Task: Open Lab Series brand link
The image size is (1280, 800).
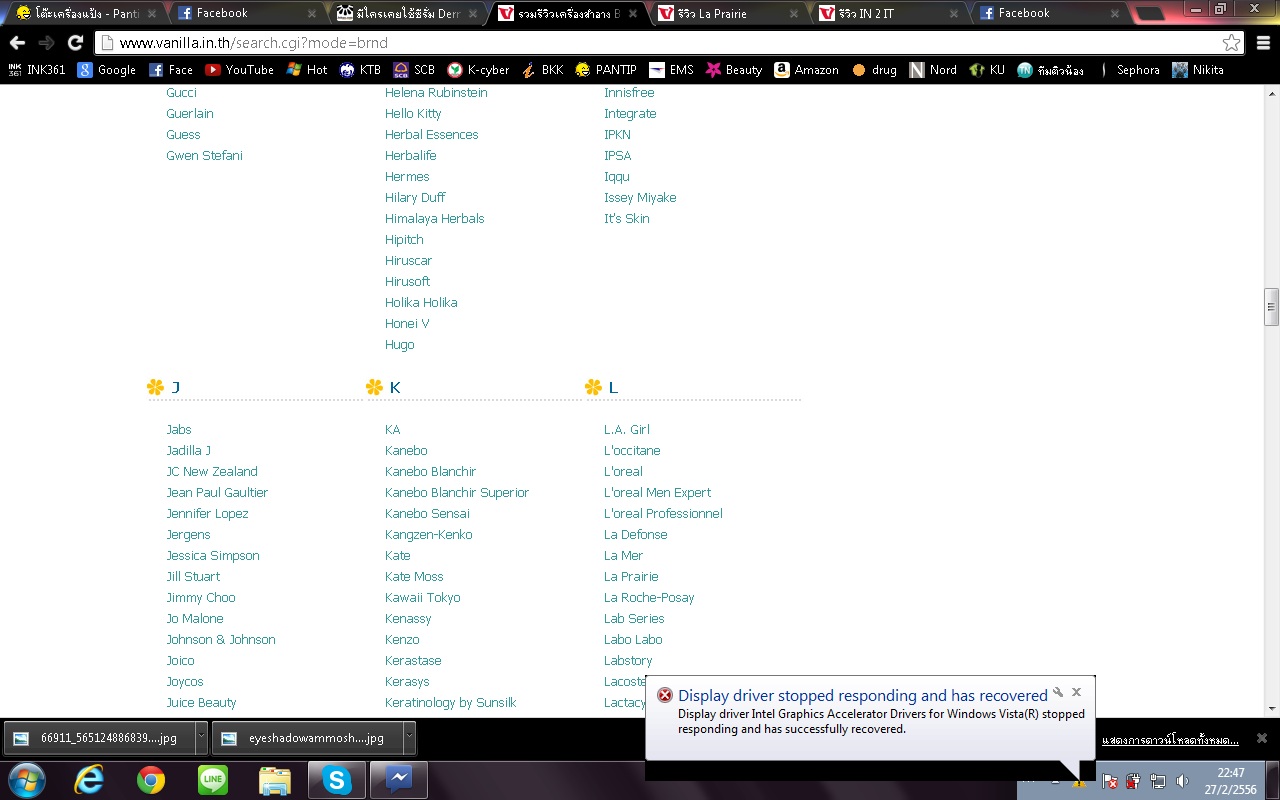Action: [x=634, y=618]
